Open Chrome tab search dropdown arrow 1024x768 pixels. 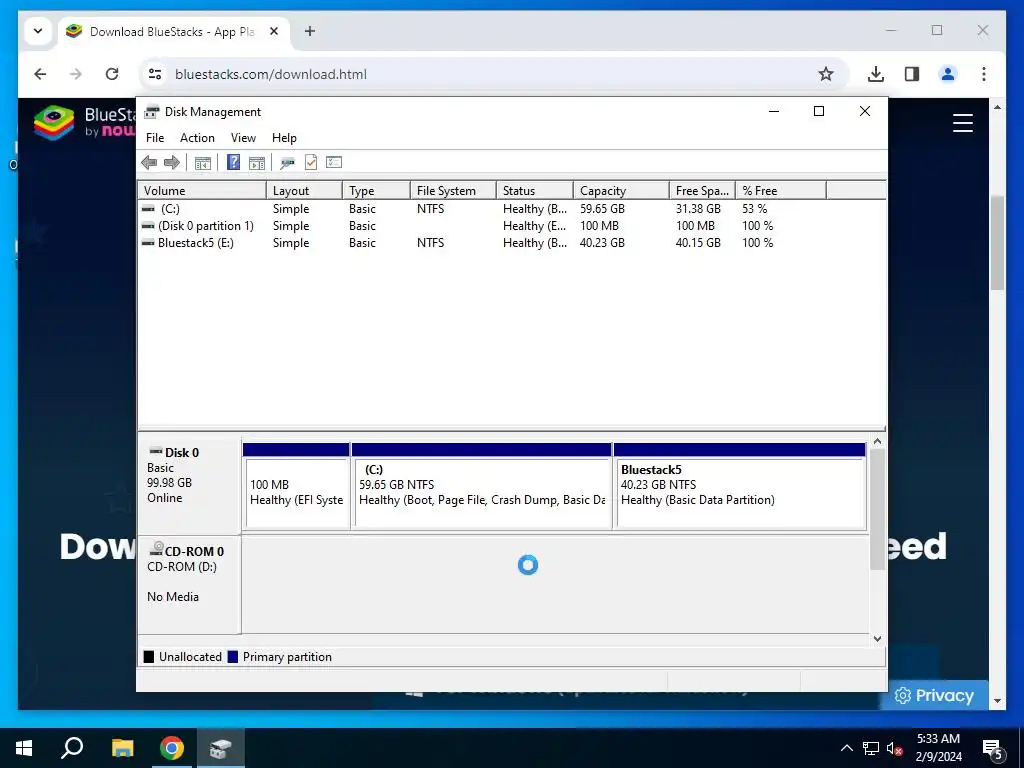point(38,31)
